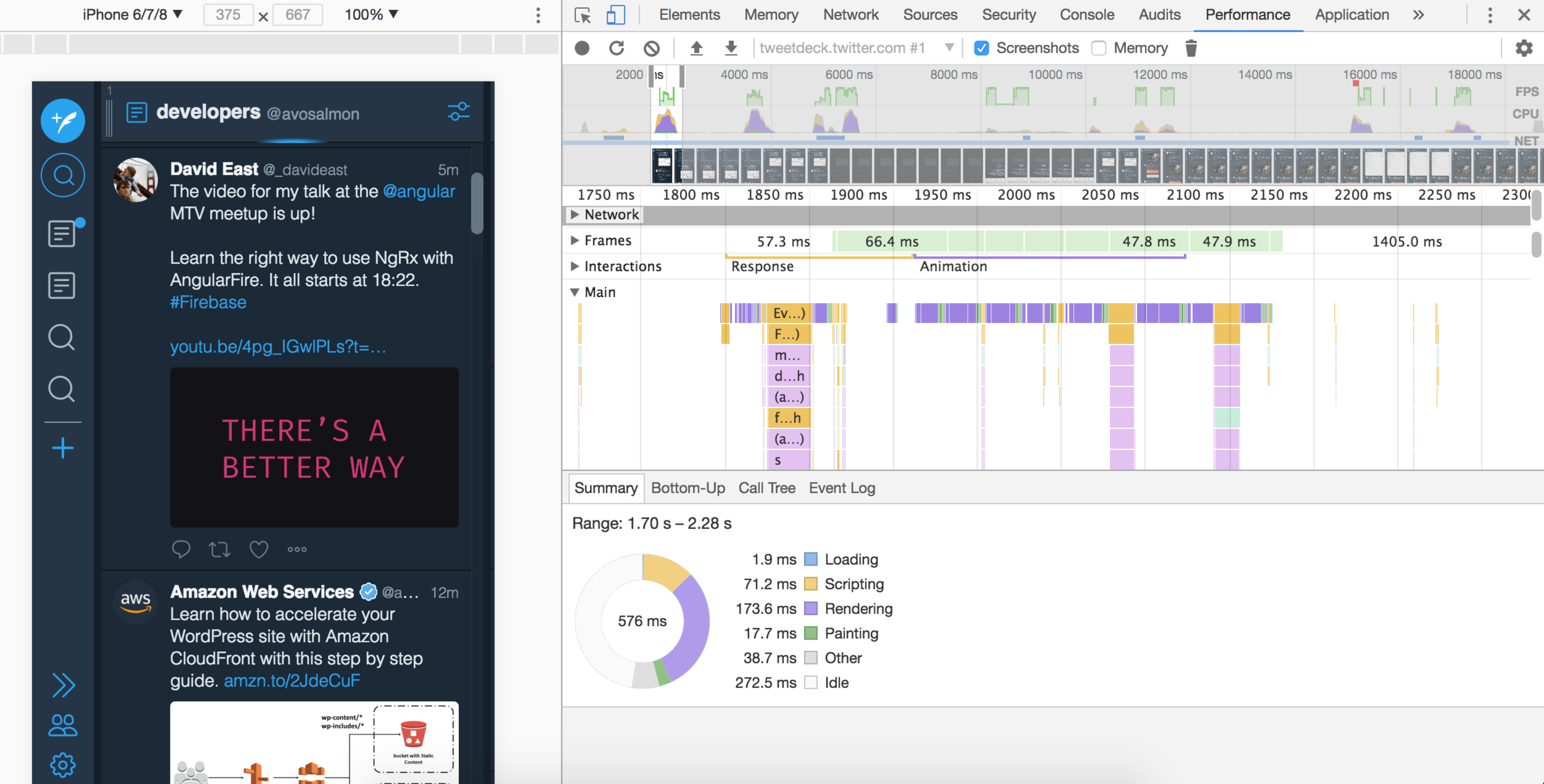This screenshot has width=1544, height=784.
Task: Expand the Frames track
Action: click(575, 240)
